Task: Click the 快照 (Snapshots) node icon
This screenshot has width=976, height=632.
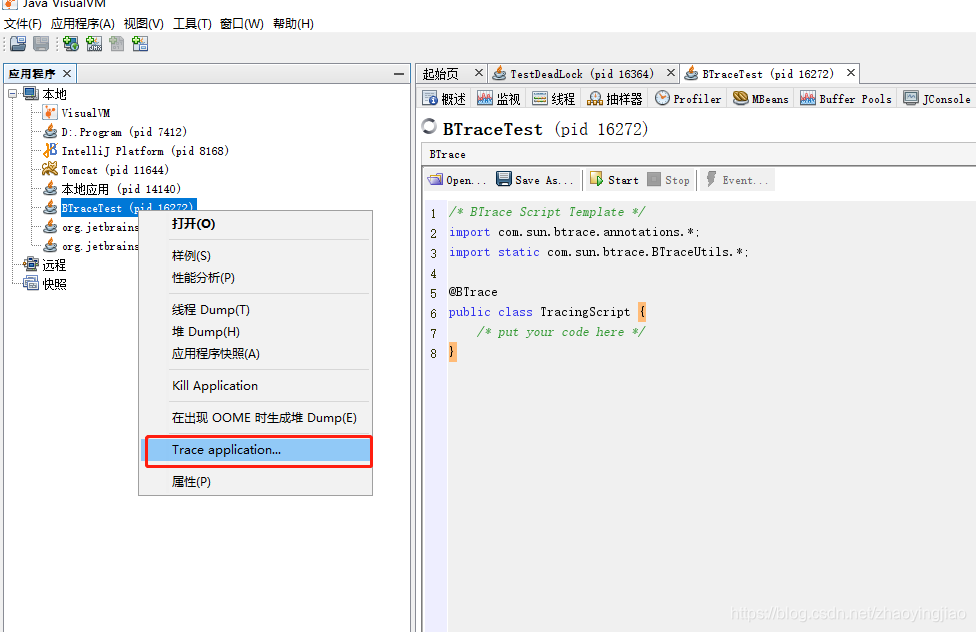Action: tap(31, 283)
